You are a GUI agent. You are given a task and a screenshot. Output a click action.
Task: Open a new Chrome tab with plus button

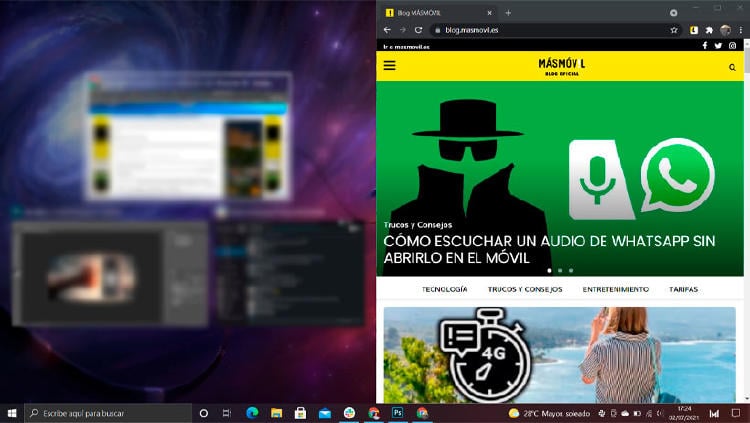[508, 13]
